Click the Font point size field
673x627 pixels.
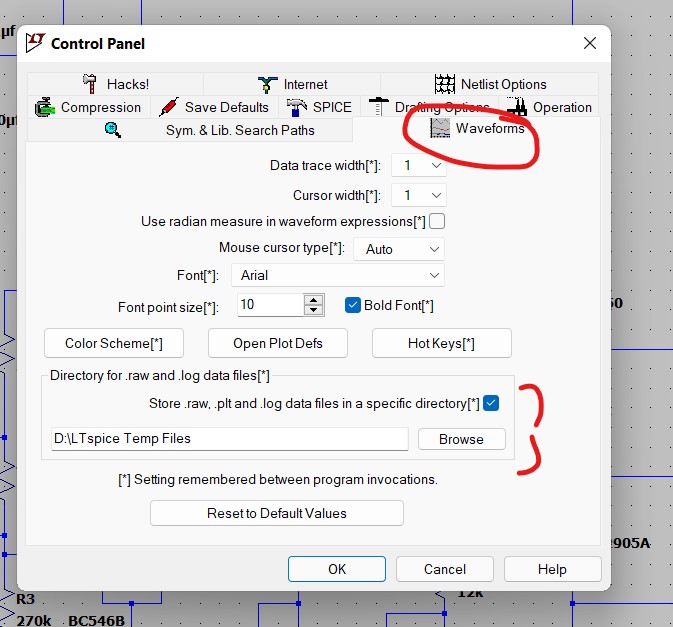[x=270, y=305]
